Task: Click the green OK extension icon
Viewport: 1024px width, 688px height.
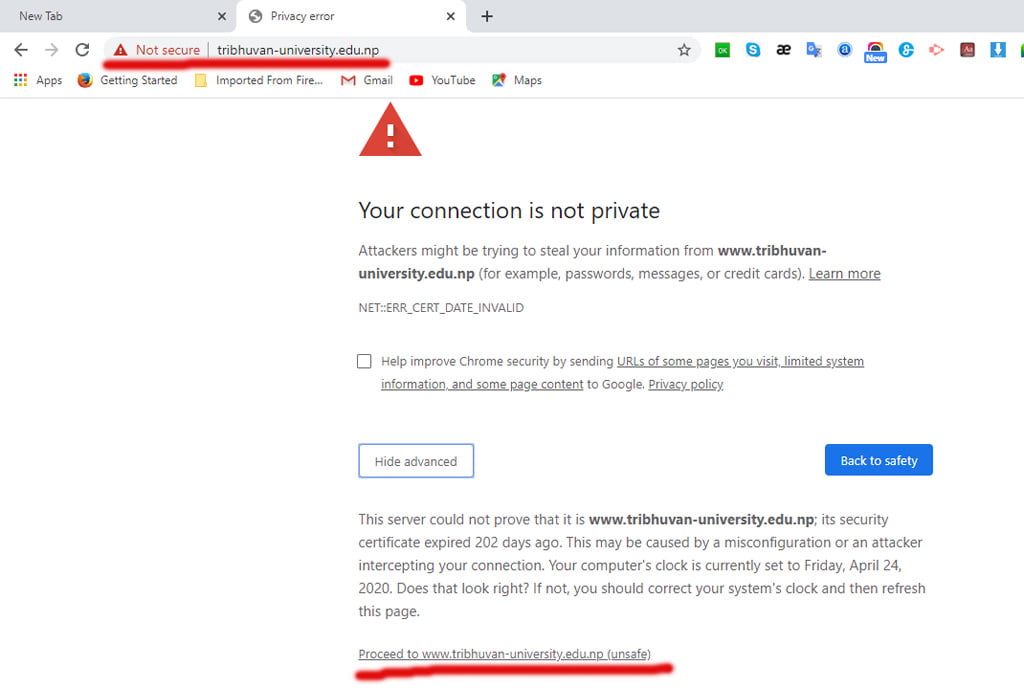Action: pos(722,50)
